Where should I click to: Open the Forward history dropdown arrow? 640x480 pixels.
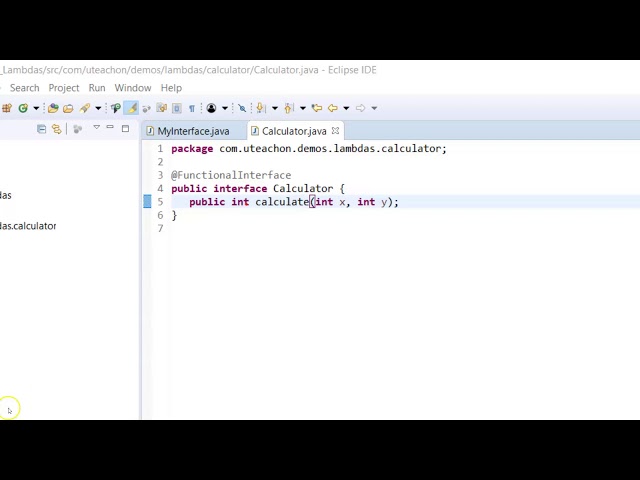[x=374, y=108]
